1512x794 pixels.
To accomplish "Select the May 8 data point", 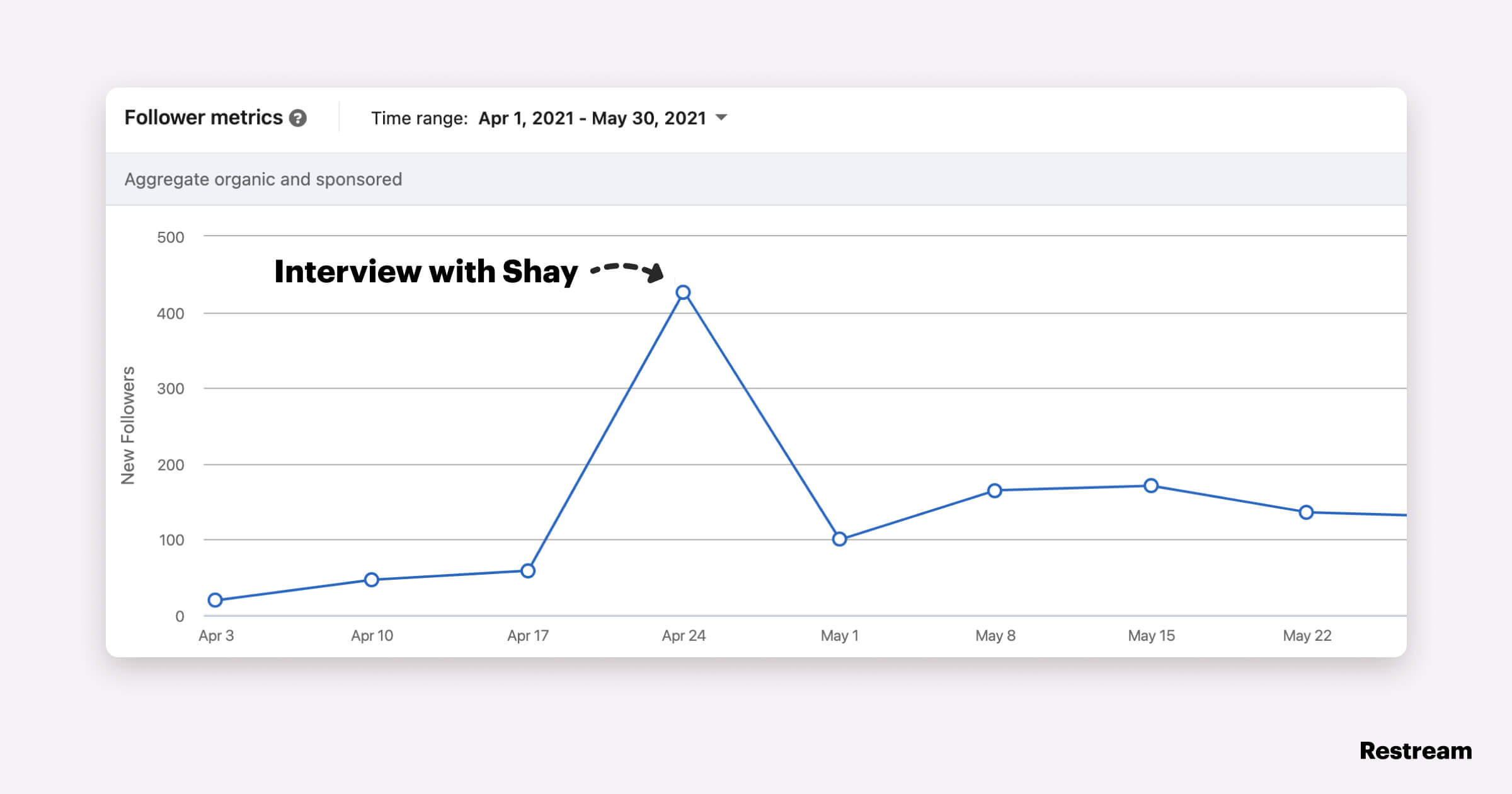I will coord(994,490).
